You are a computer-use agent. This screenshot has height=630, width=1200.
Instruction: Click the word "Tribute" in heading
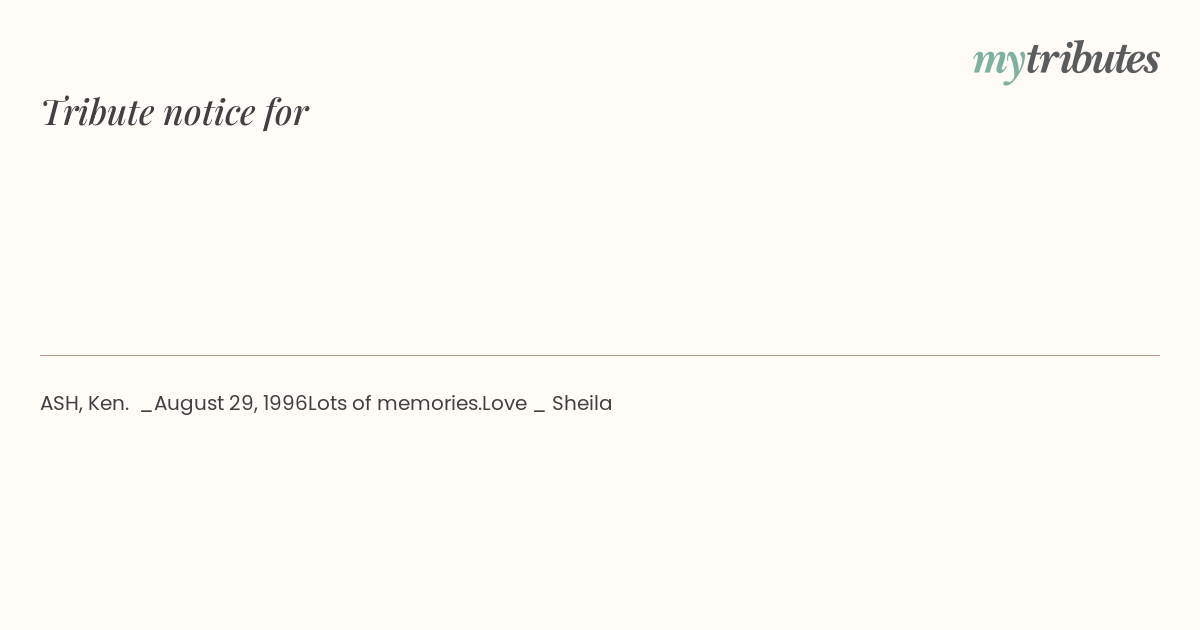tap(97, 112)
